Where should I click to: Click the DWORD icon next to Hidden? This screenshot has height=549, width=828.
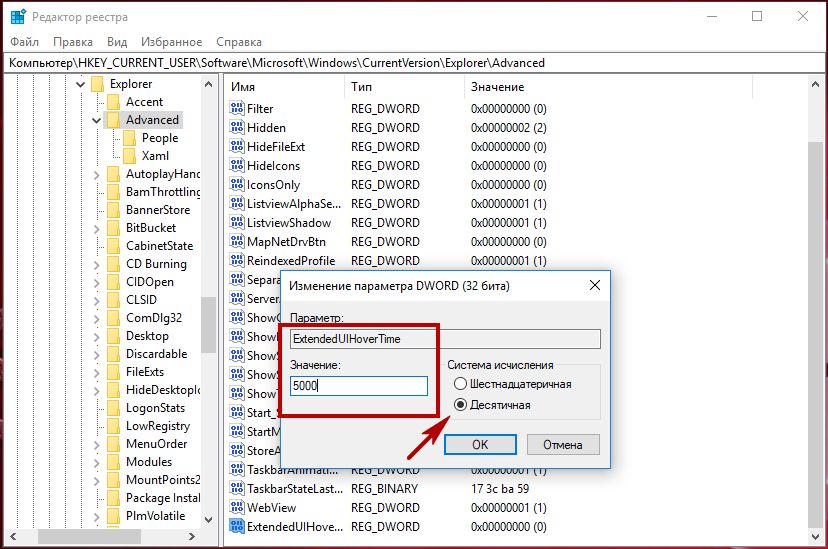click(x=237, y=128)
